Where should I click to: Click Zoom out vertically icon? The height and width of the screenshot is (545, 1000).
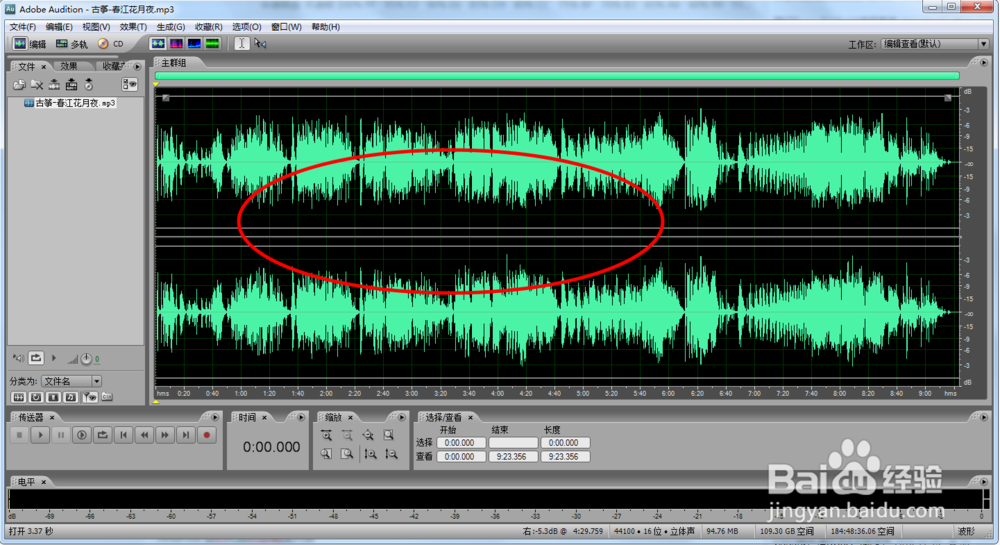(x=391, y=454)
